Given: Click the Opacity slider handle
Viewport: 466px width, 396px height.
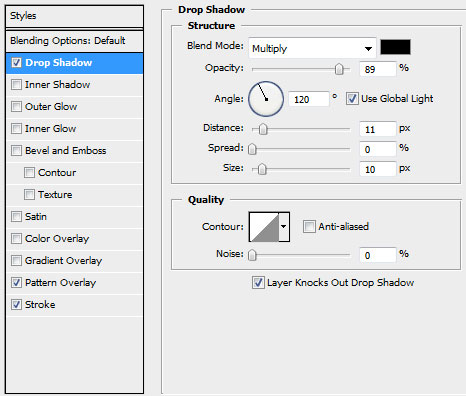Looking at the screenshot, I should 339,69.
